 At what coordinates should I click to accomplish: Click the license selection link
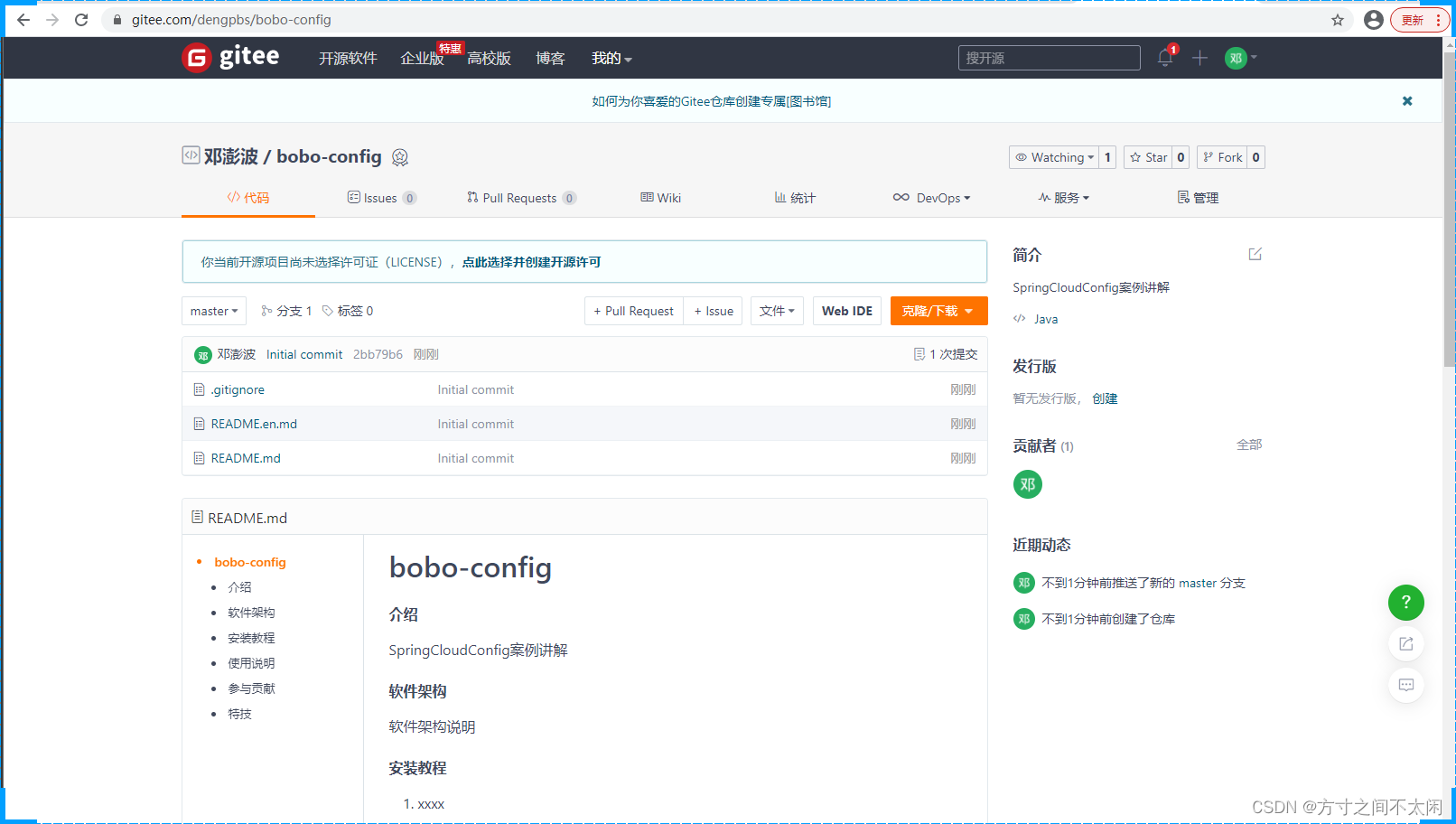[x=531, y=262]
